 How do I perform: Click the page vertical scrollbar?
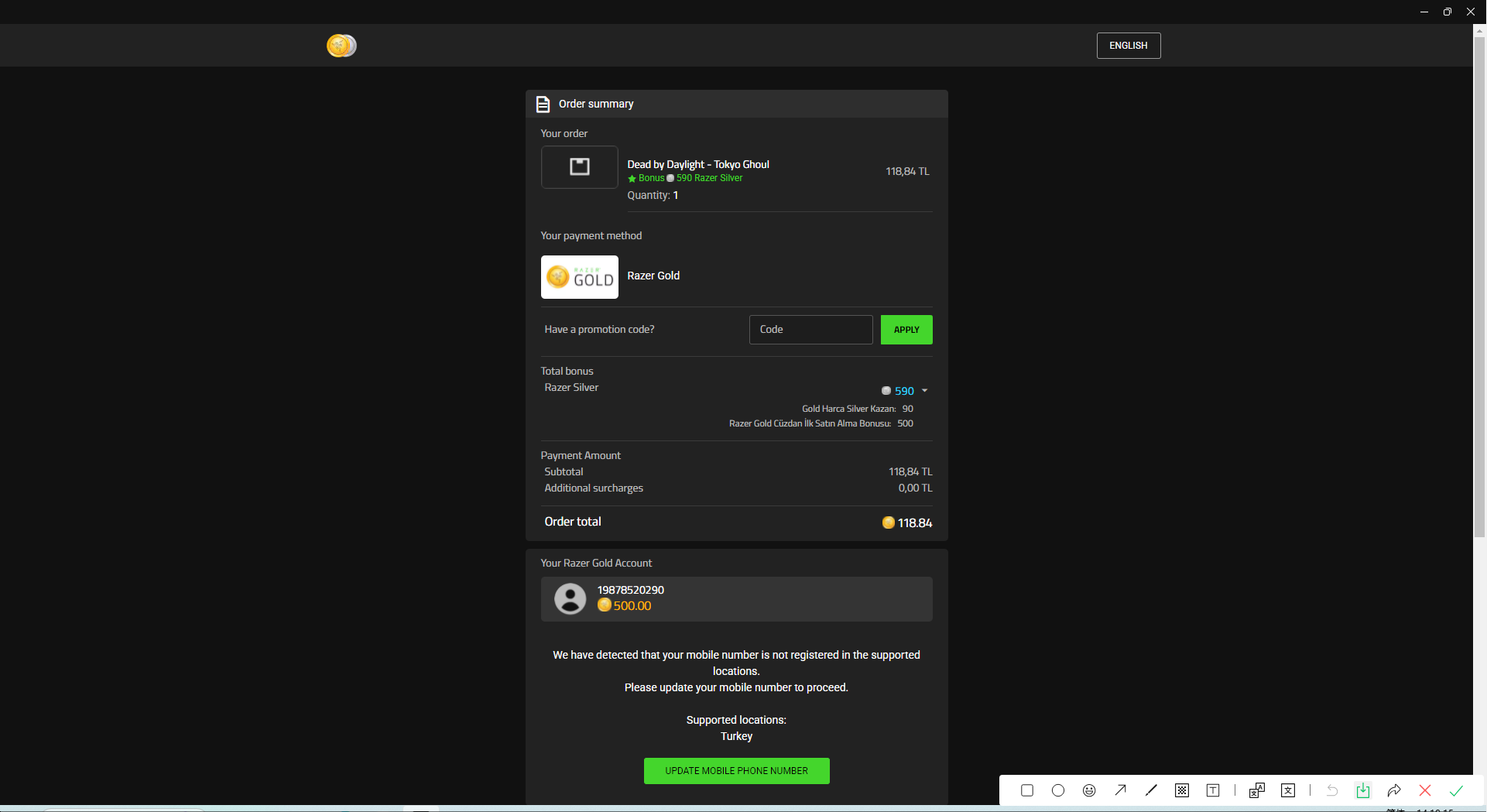[1479, 286]
